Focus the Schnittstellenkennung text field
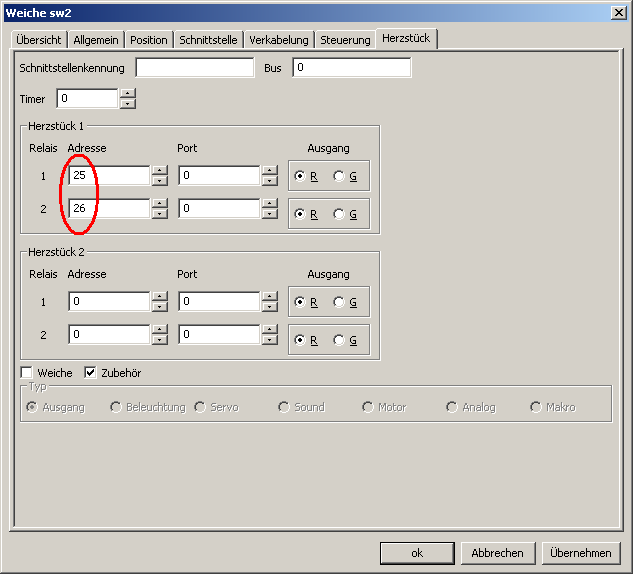This screenshot has height=574, width=633. (195, 68)
